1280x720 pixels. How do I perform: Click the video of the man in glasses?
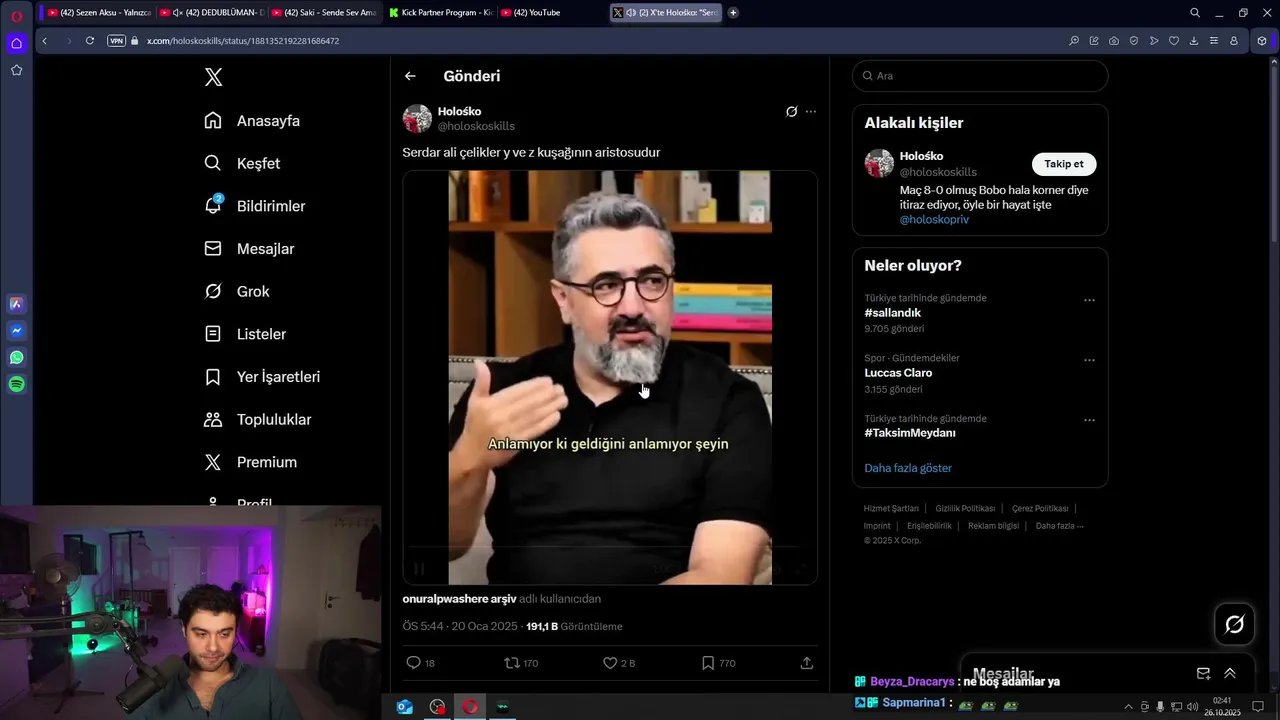point(610,377)
